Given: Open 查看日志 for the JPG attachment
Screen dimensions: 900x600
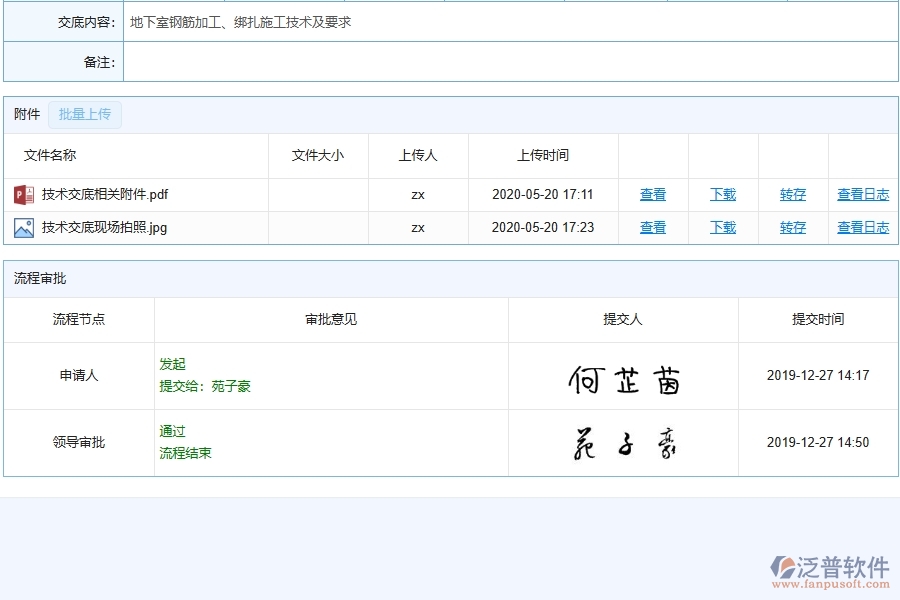Looking at the screenshot, I should tap(863, 227).
